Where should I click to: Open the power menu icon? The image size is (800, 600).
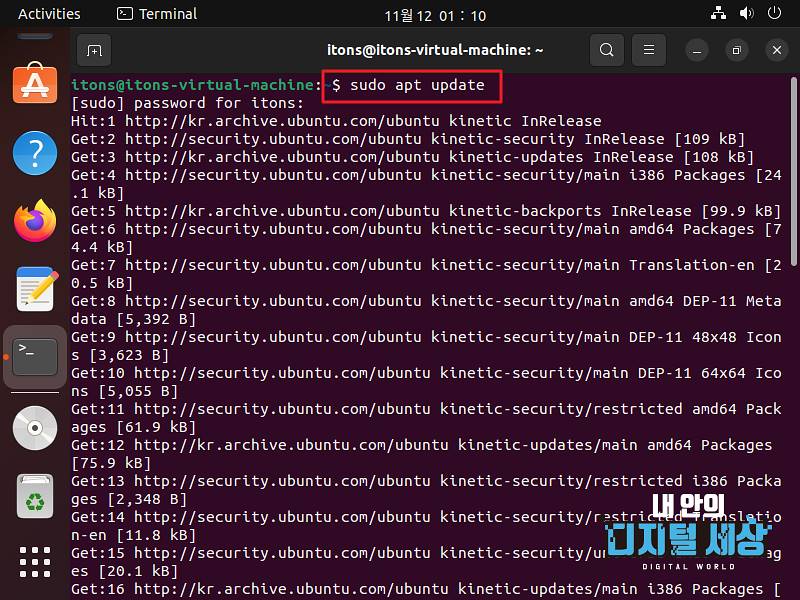pos(774,13)
